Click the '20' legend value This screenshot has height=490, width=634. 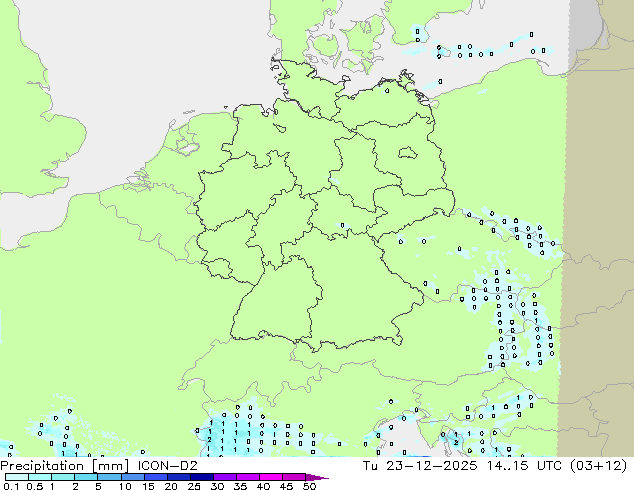click(171, 486)
